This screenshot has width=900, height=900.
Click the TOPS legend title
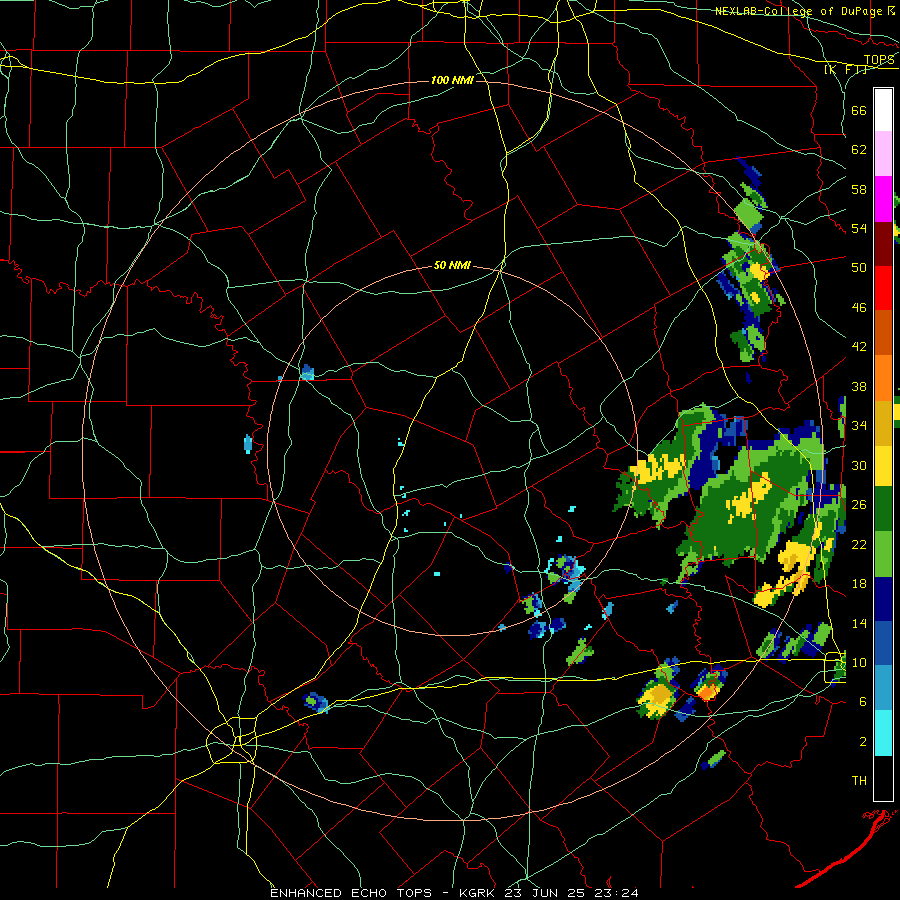click(879, 60)
